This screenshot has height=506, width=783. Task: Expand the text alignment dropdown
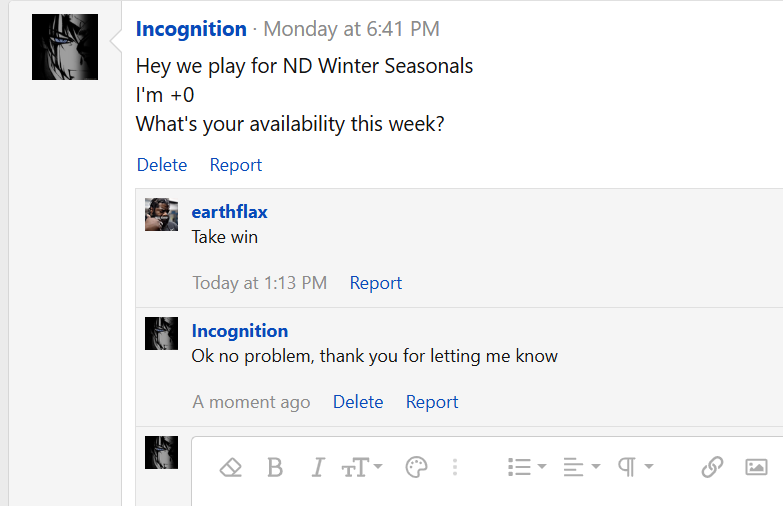tap(581, 467)
